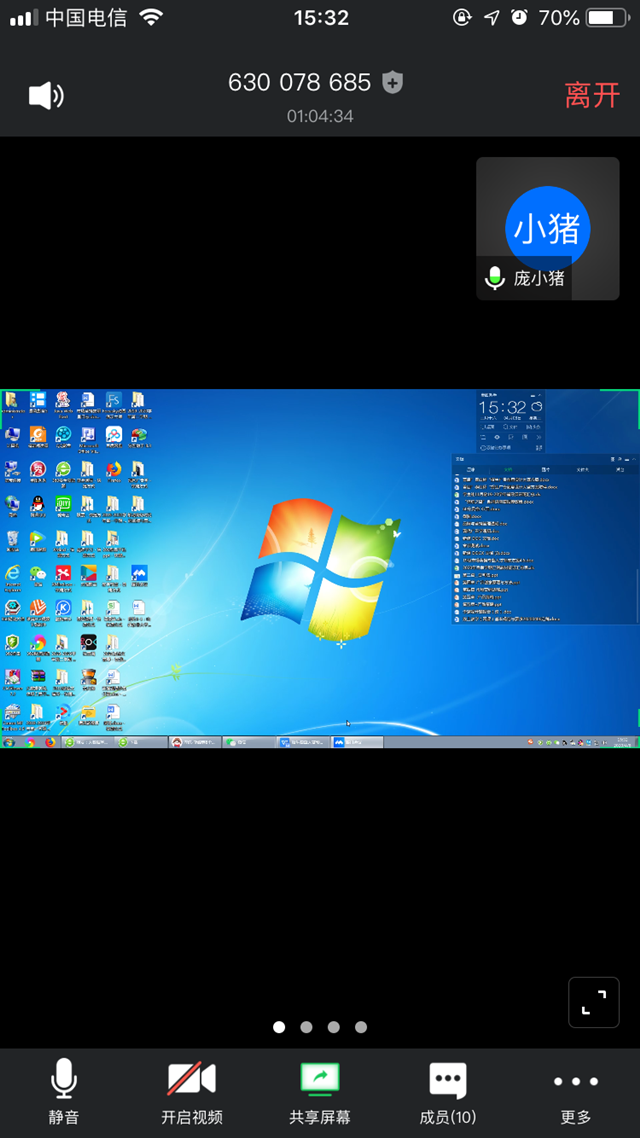This screenshot has height=1138, width=640.
Task: Click Chrome icon in shared taskbar
Action: (30, 742)
